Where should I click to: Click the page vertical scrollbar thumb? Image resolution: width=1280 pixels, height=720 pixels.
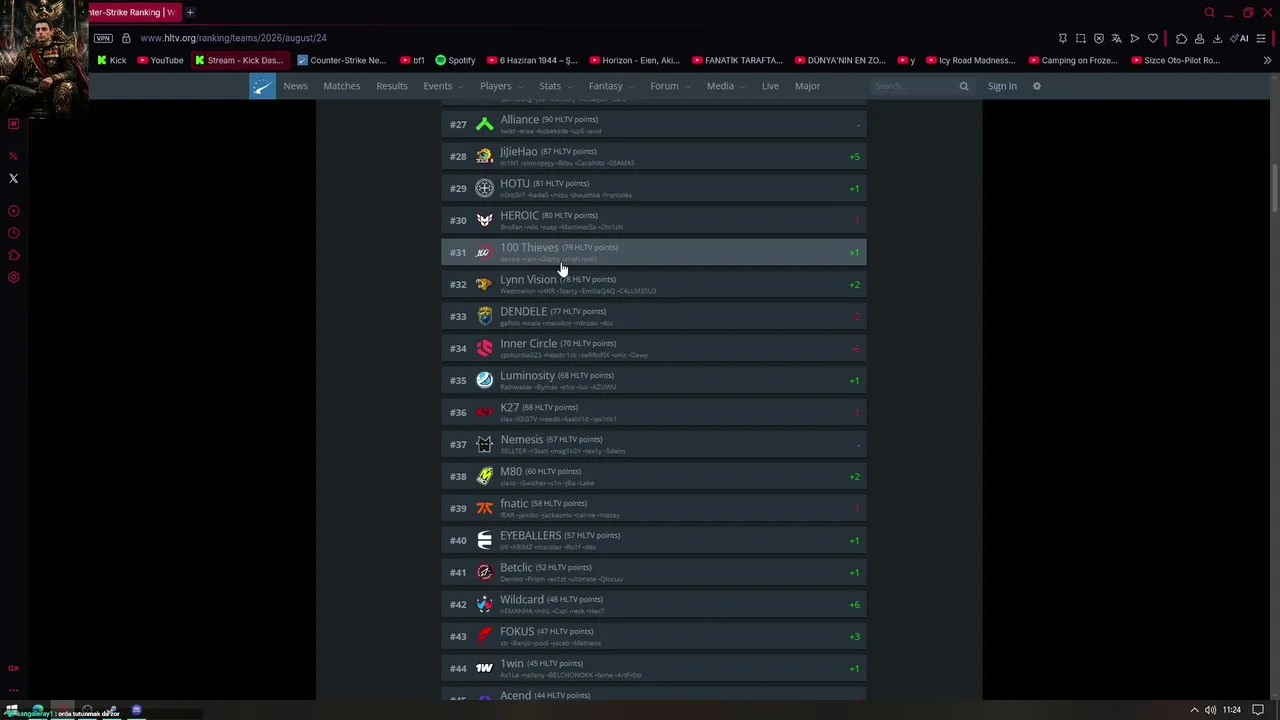1274,187
